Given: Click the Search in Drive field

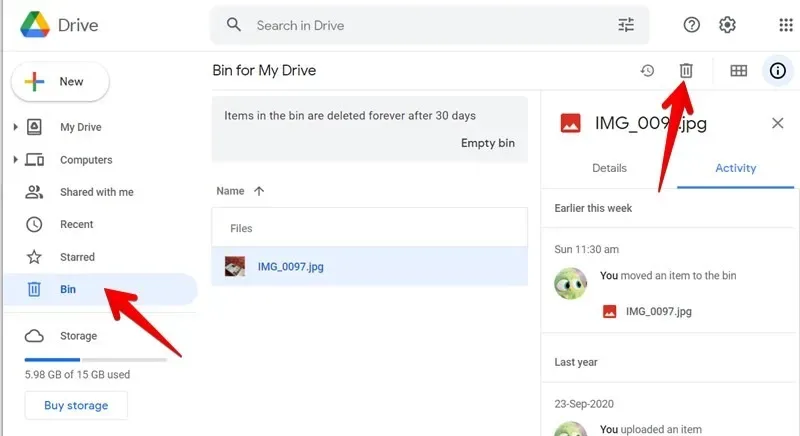Looking at the screenshot, I should tap(430, 25).
